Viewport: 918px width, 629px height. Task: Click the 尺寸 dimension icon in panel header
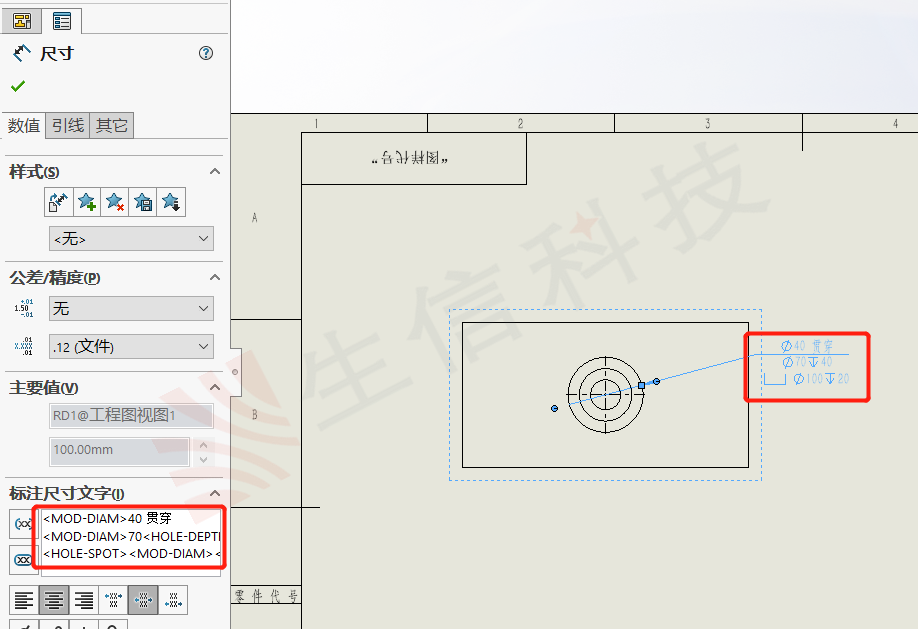pyautogui.click(x=22, y=53)
